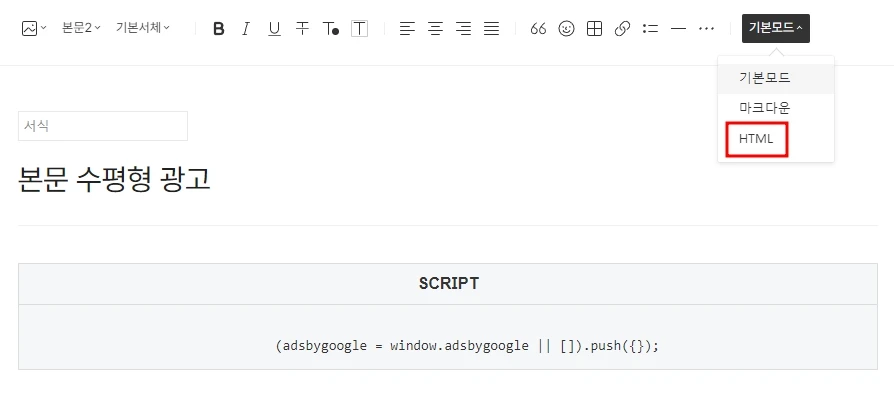Apply strikethrough formatting
This screenshot has height=394, width=894.
tap(302, 29)
